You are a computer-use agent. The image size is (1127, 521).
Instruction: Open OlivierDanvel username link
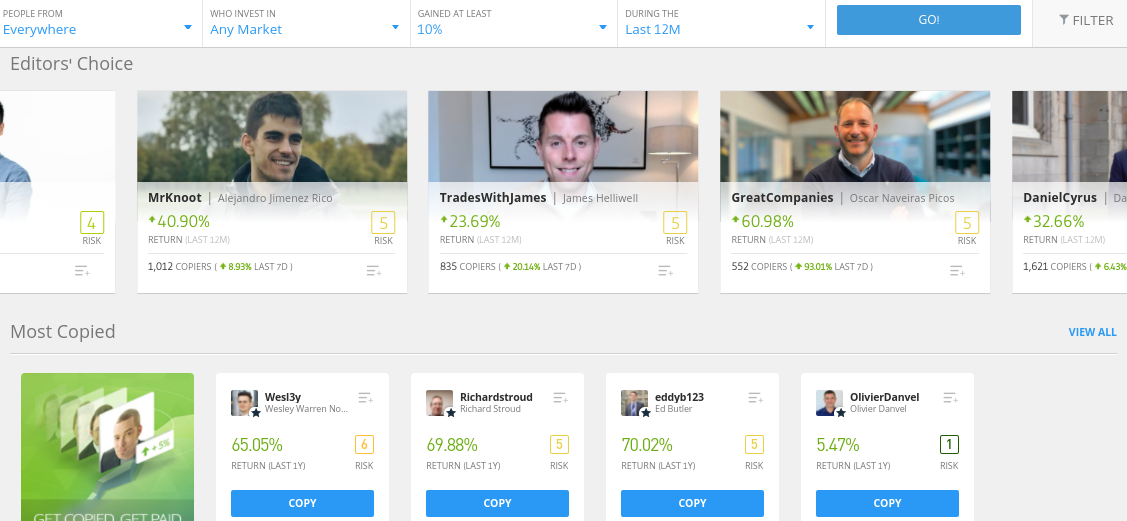884,397
